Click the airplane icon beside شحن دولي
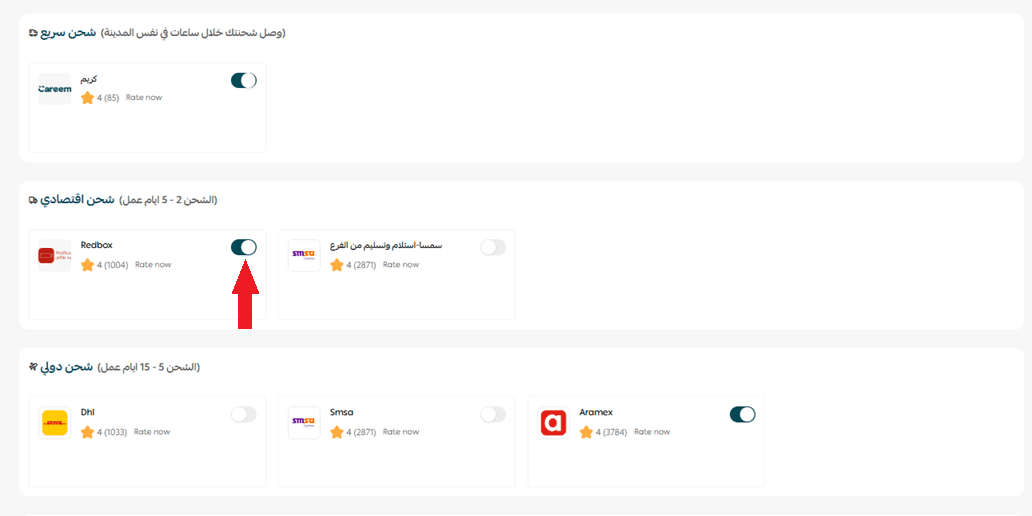Viewport: 1032px width, 516px height. (33, 367)
